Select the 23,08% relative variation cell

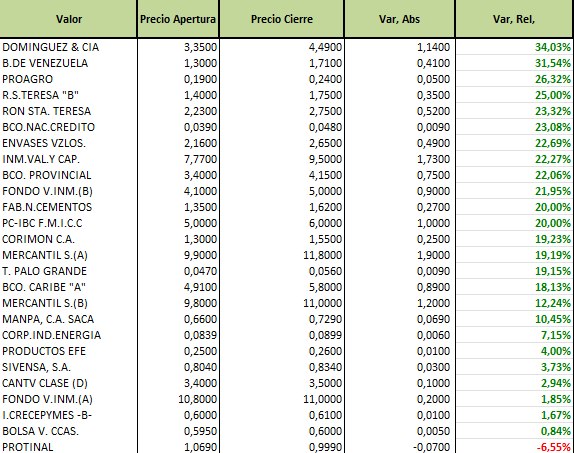[514, 127]
